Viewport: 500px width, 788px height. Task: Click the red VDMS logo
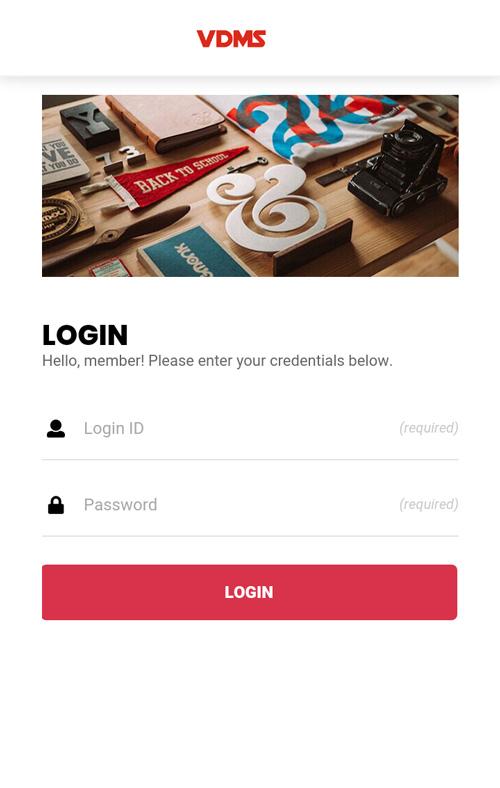231,39
